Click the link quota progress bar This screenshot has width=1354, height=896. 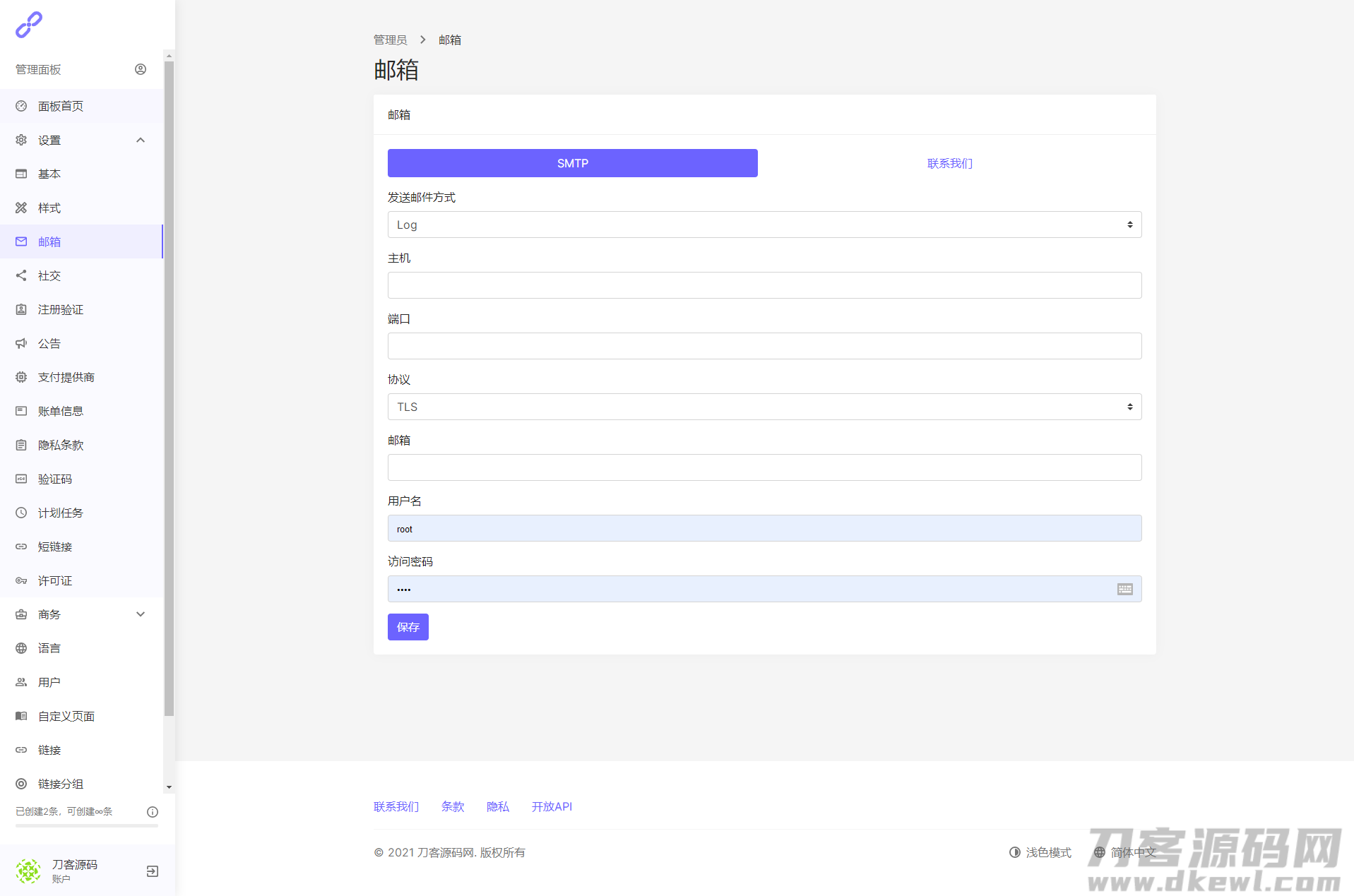click(x=86, y=825)
